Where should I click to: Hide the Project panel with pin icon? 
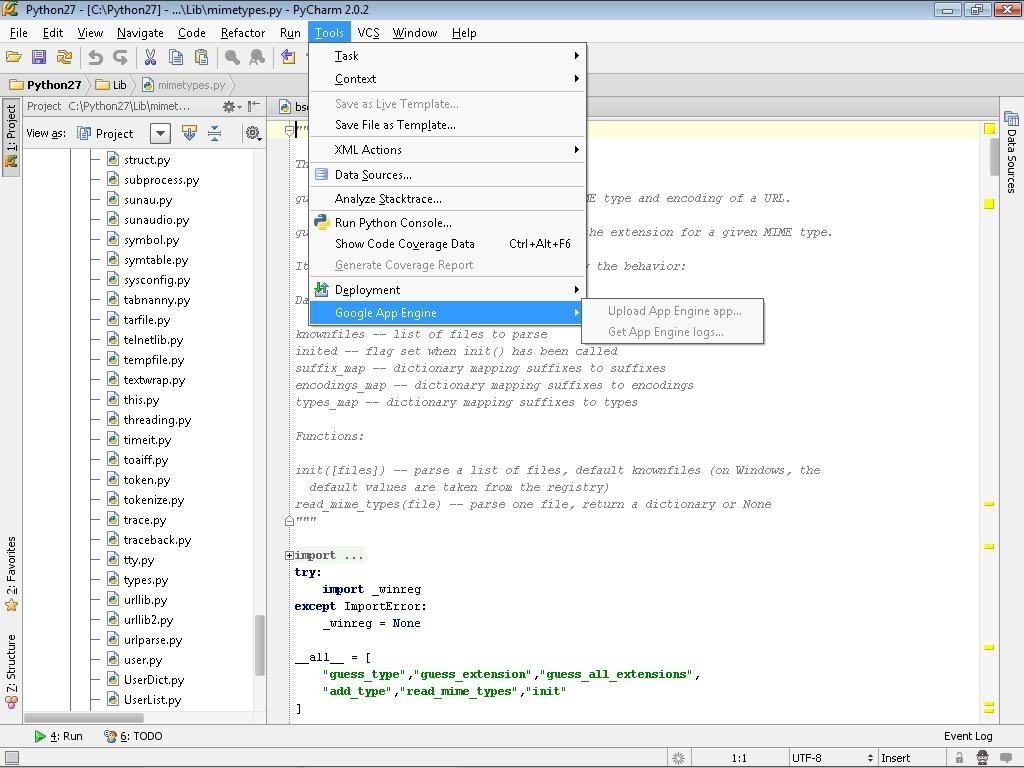(254, 106)
